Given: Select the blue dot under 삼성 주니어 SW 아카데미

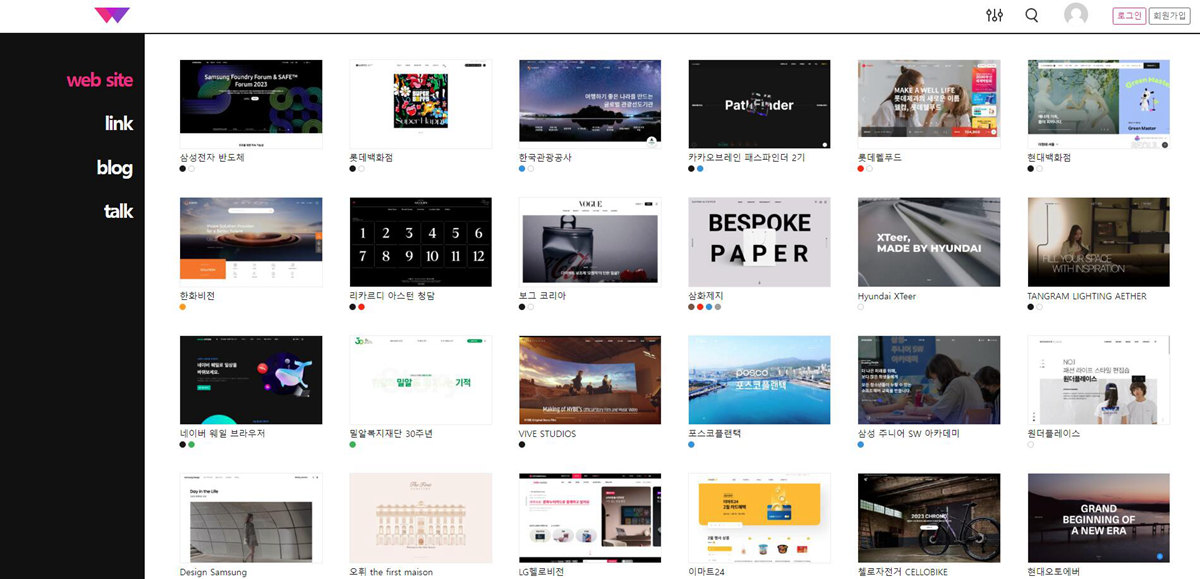Looking at the screenshot, I should (x=861, y=445).
